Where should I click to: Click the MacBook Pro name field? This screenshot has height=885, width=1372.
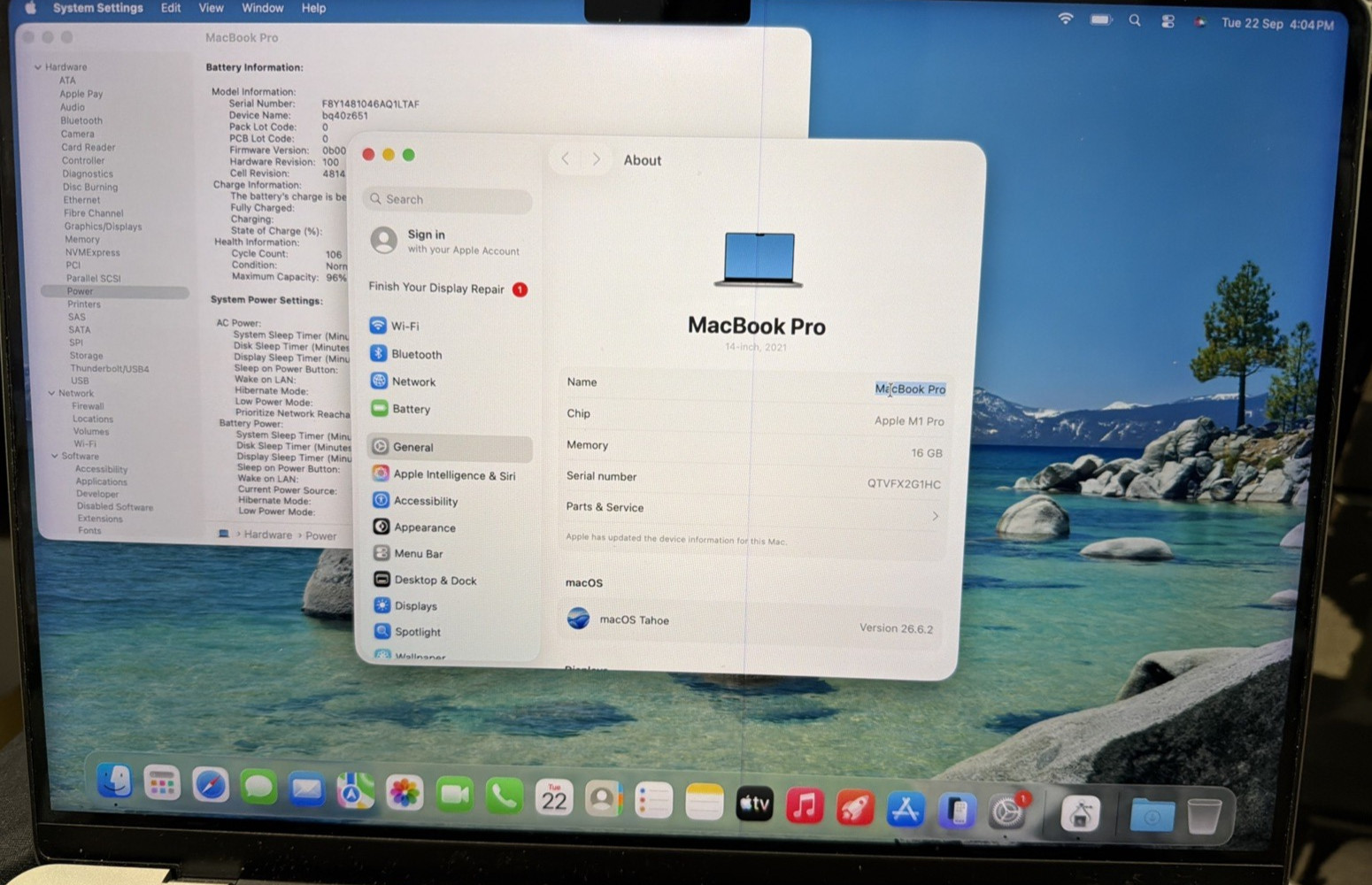[910, 389]
